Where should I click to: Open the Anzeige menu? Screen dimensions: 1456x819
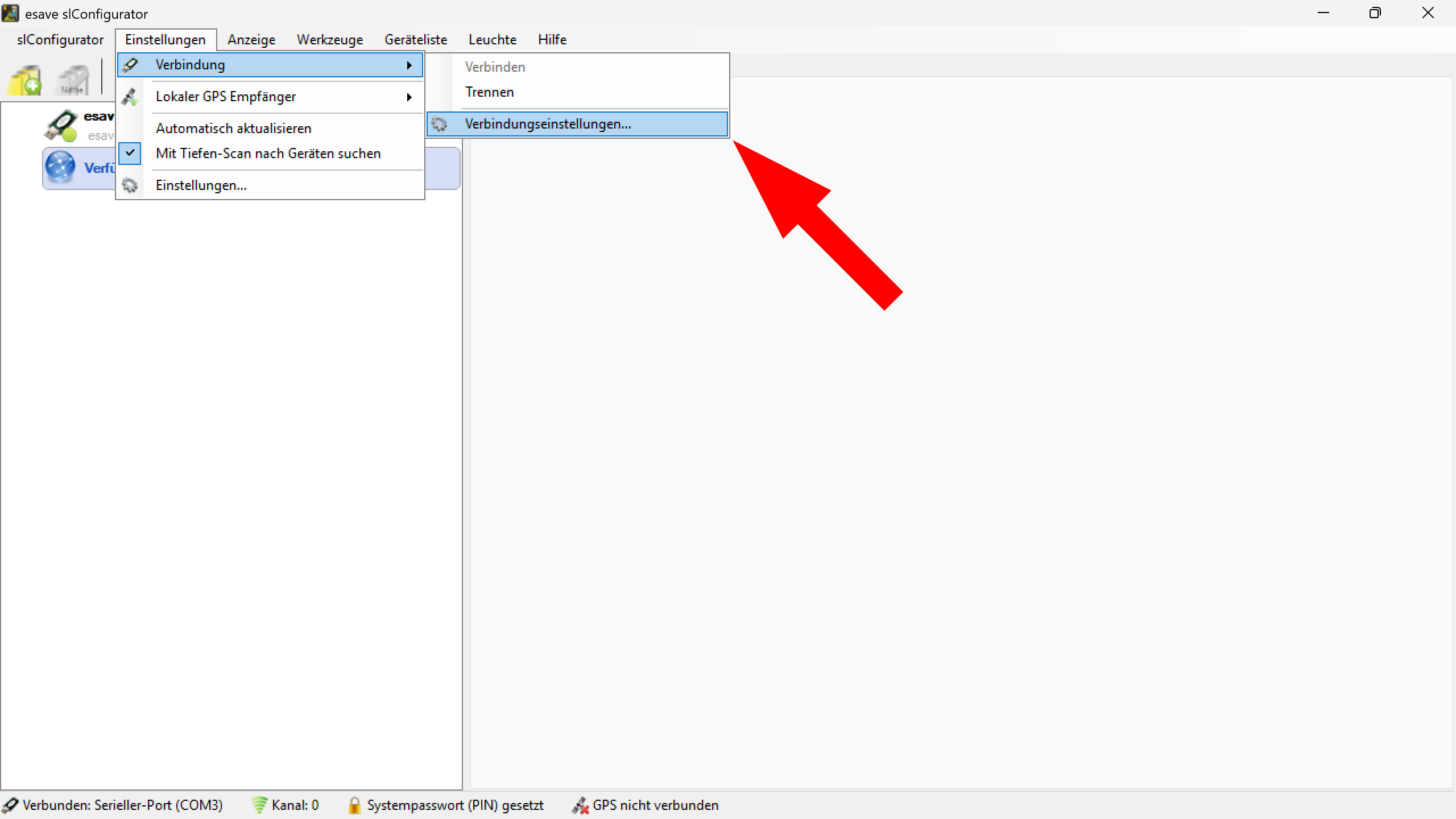(251, 40)
